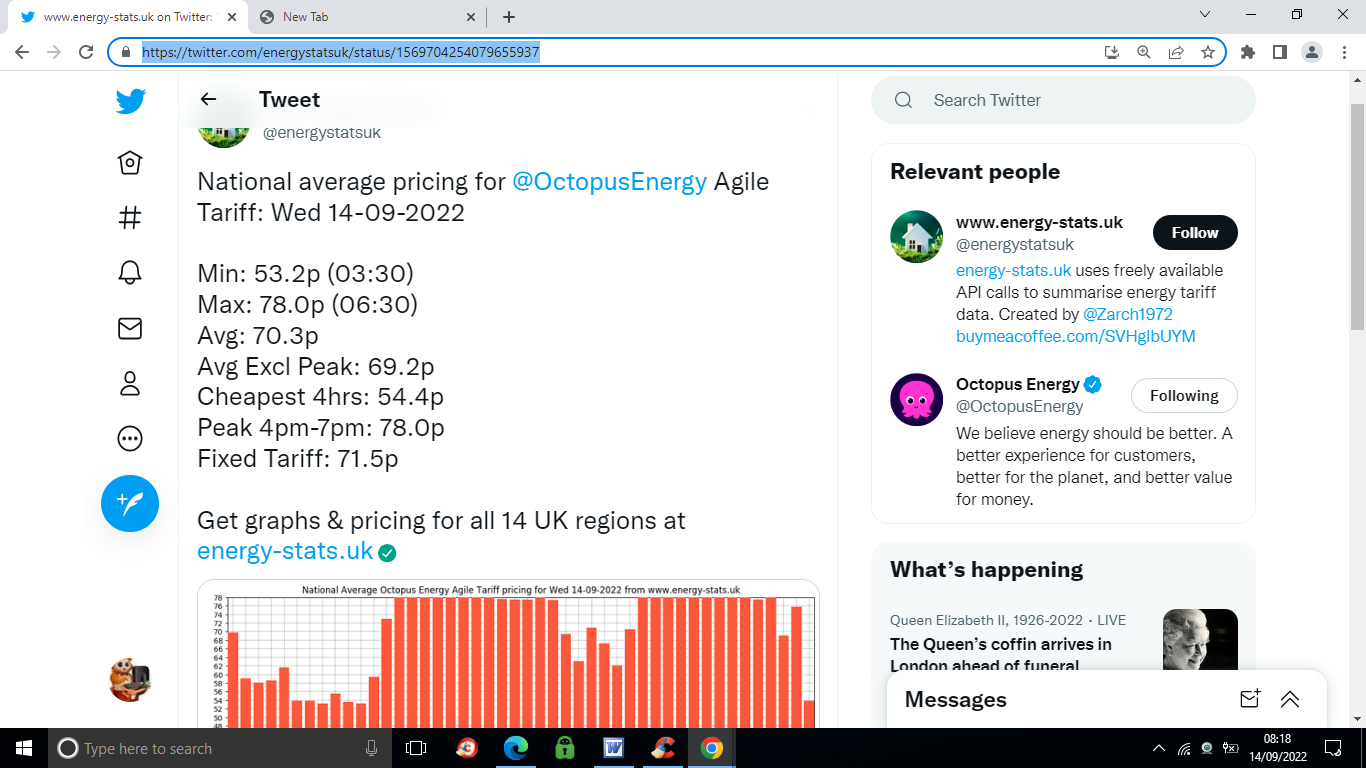
Task: Open the green padlock app in taskbar
Action: 565,748
